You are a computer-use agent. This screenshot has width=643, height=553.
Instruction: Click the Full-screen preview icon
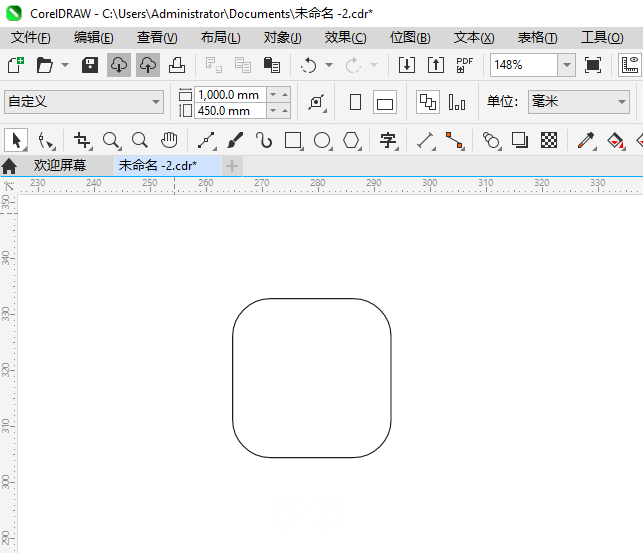coord(593,65)
